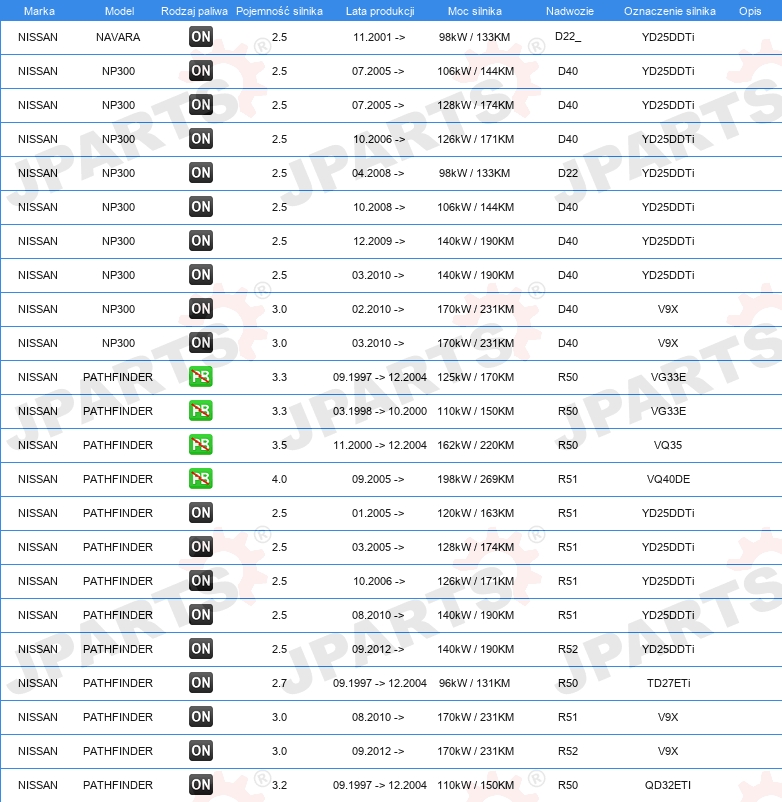The height and width of the screenshot is (802, 782).
Task: Click ON fuel icon for NP300 04.2008 row
Action: pyautogui.click(x=200, y=173)
